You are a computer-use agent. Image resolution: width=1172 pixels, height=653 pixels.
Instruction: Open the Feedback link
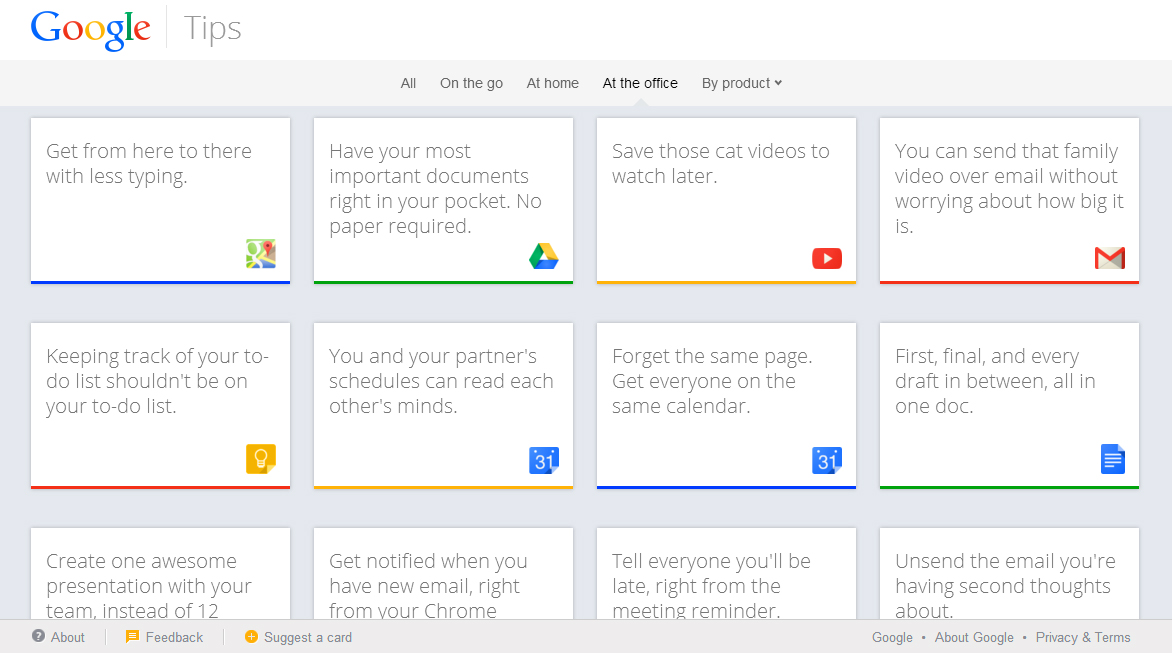click(x=174, y=637)
